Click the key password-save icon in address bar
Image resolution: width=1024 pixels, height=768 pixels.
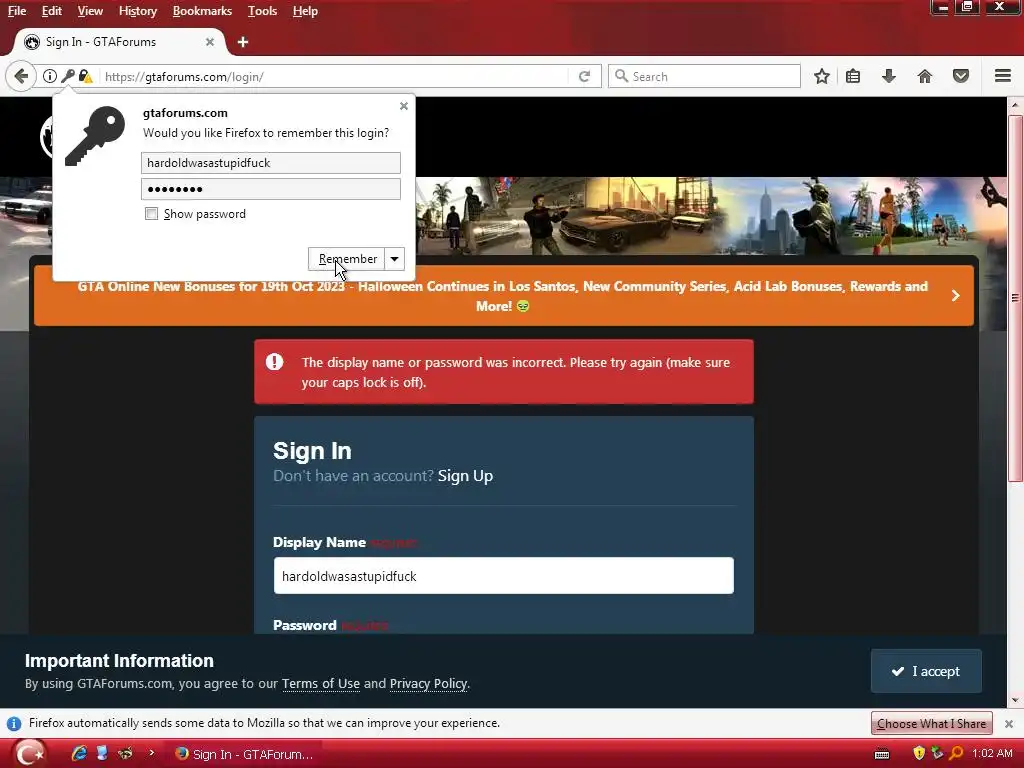[x=67, y=76]
